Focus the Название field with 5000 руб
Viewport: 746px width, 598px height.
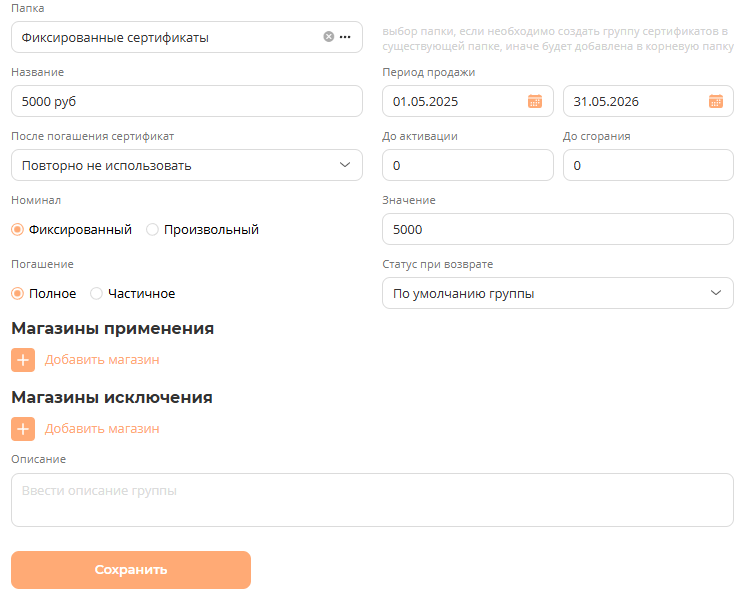[186, 101]
